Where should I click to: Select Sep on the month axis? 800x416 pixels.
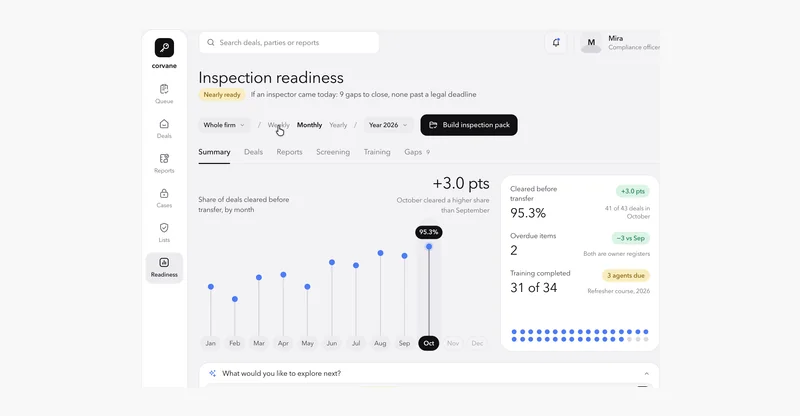[404, 344]
